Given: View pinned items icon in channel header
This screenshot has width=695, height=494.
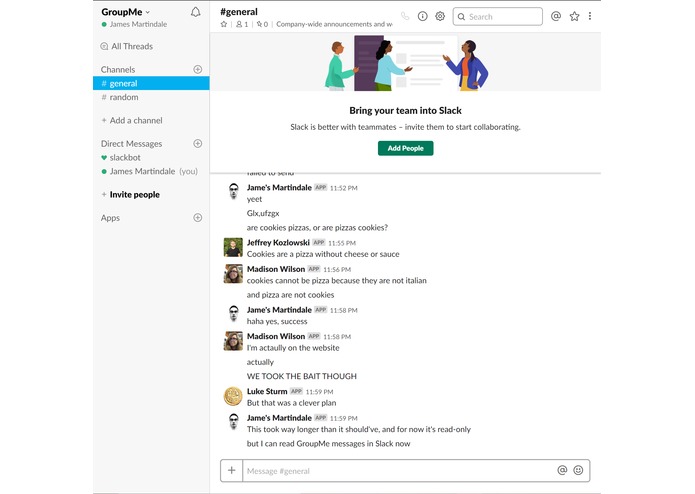Looking at the screenshot, I should click(262, 24).
